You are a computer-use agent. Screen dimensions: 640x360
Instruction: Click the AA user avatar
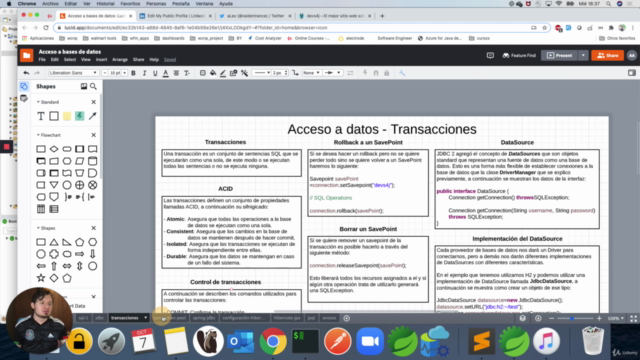pos(631,56)
